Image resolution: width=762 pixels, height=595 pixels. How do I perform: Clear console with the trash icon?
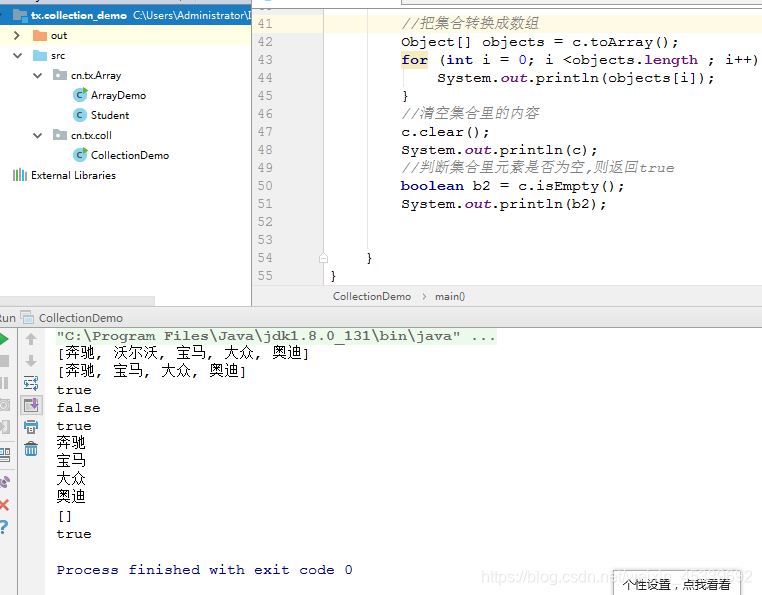[x=31, y=449]
